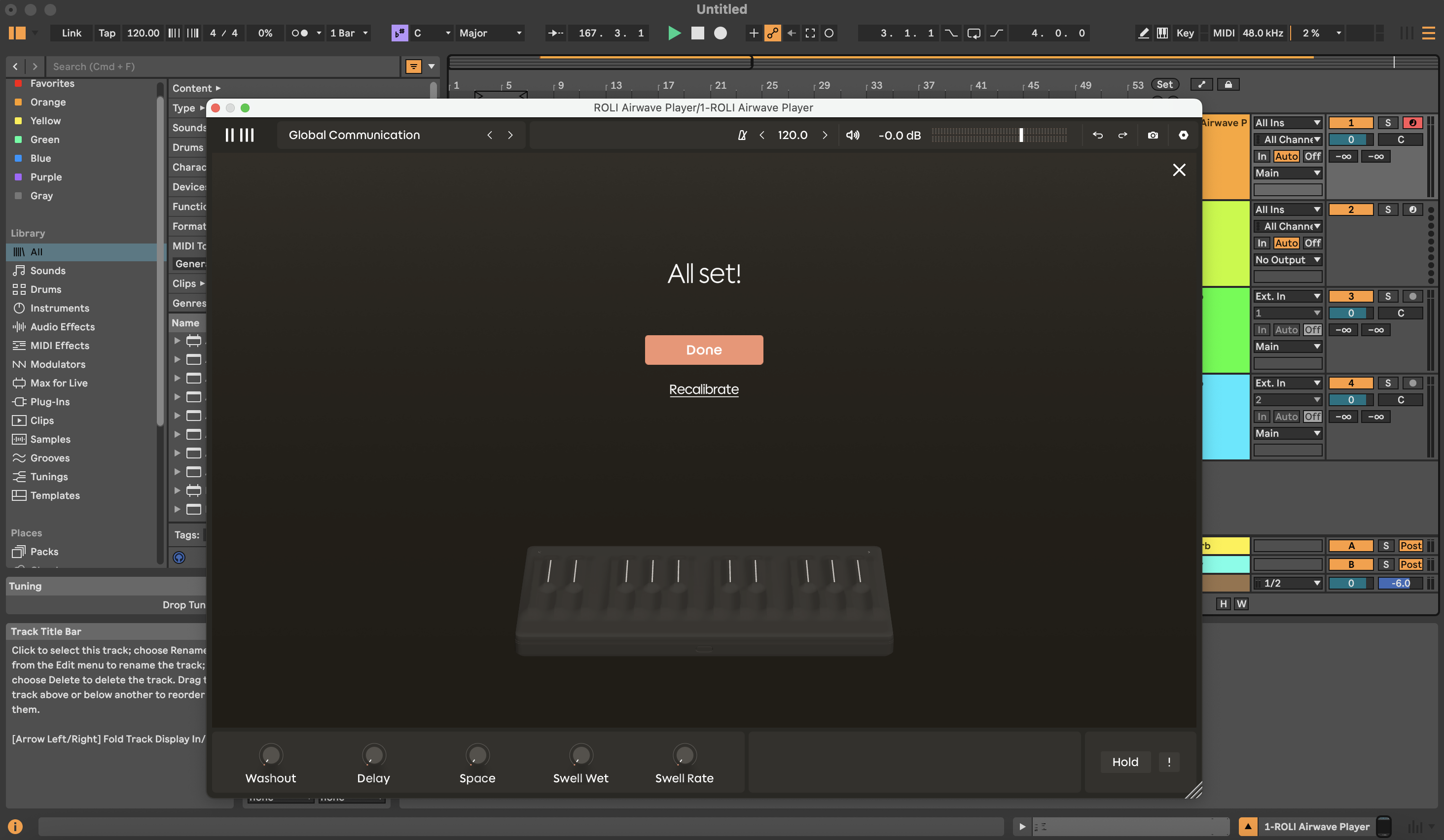The width and height of the screenshot is (1444, 840).
Task: Click the camera snapshot icon
Action: click(1153, 135)
